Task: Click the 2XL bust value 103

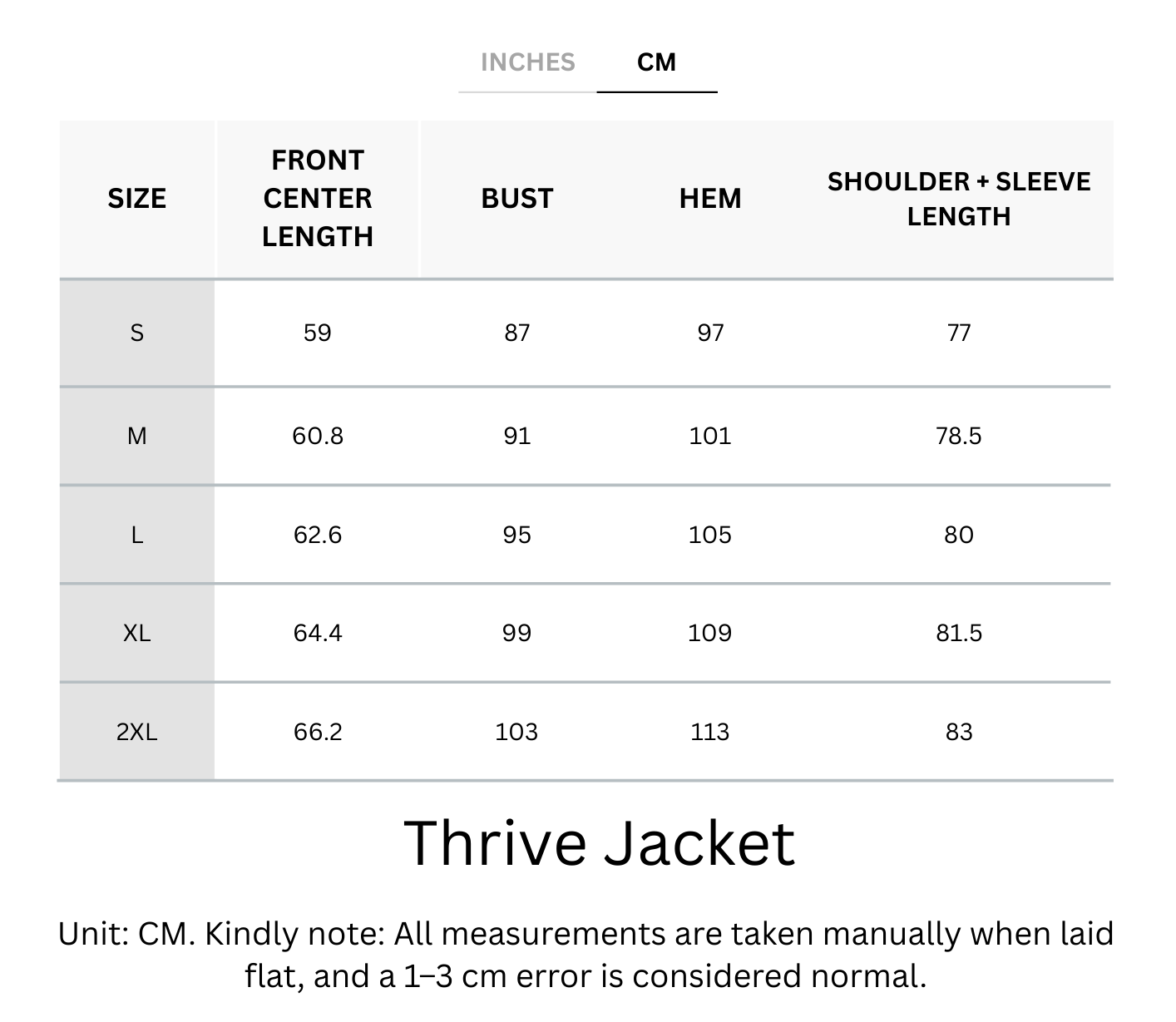Action: pos(516,732)
